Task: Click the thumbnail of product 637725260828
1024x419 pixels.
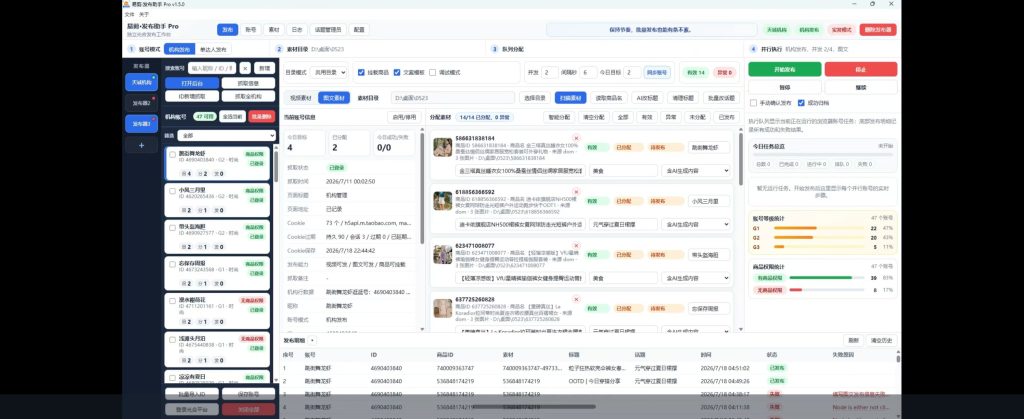Action: 443,308
